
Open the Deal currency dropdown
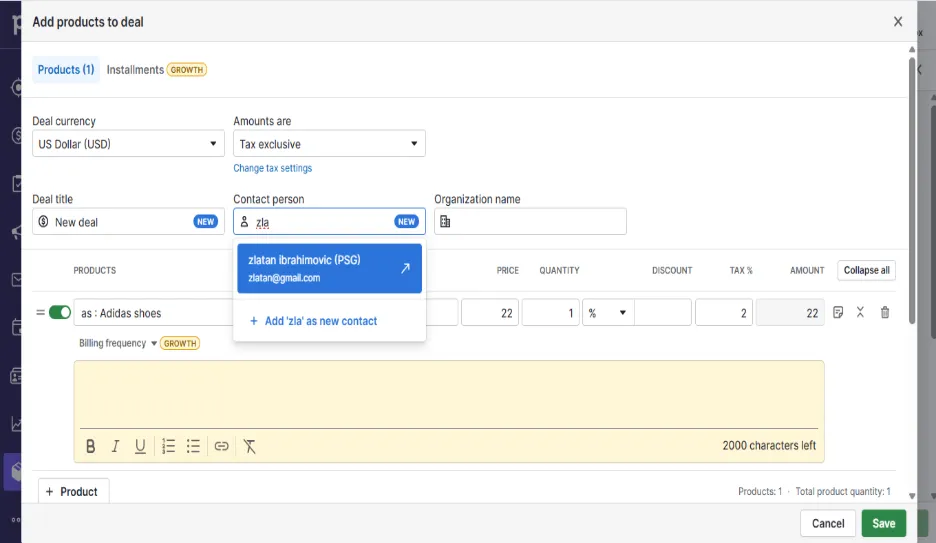(x=128, y=144)
